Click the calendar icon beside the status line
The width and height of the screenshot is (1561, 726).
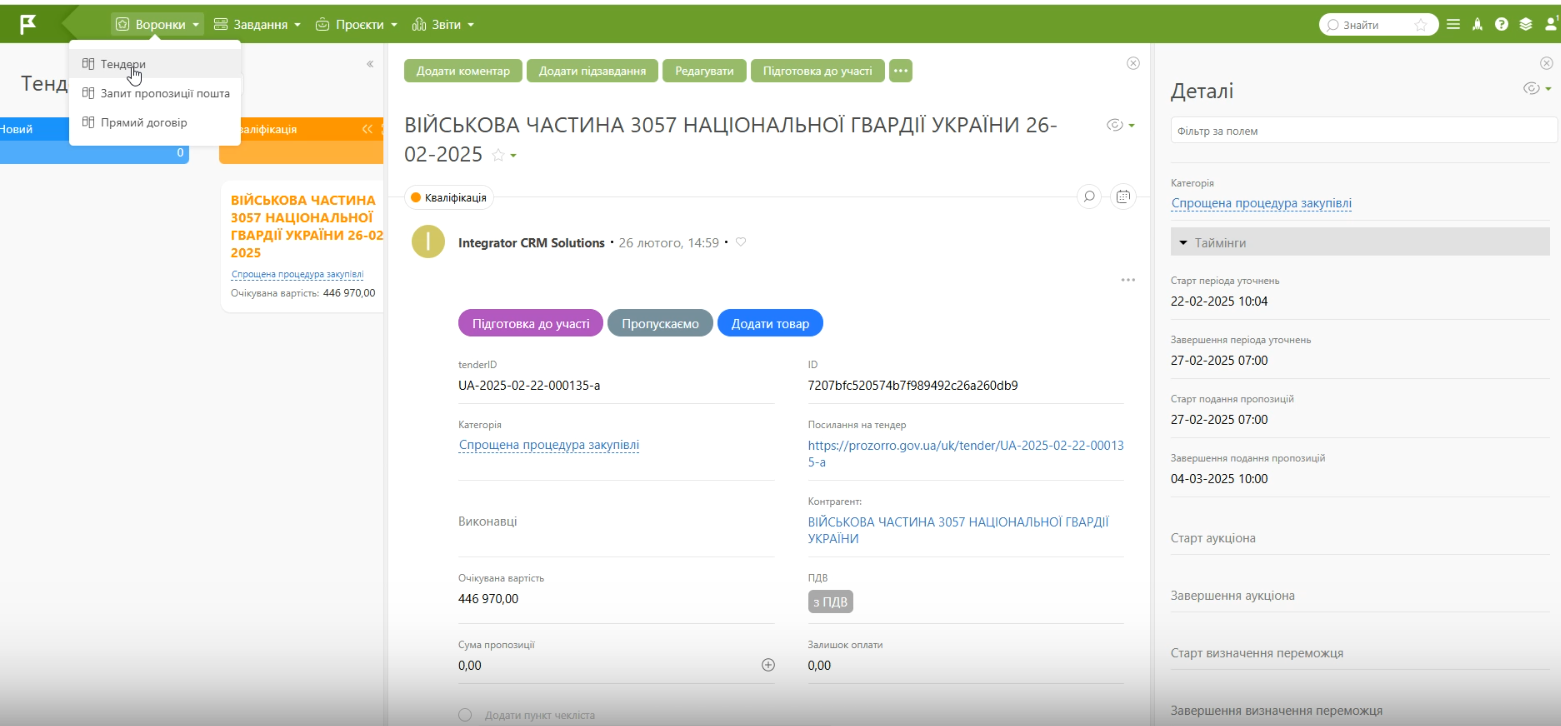tap(1123, 197)
